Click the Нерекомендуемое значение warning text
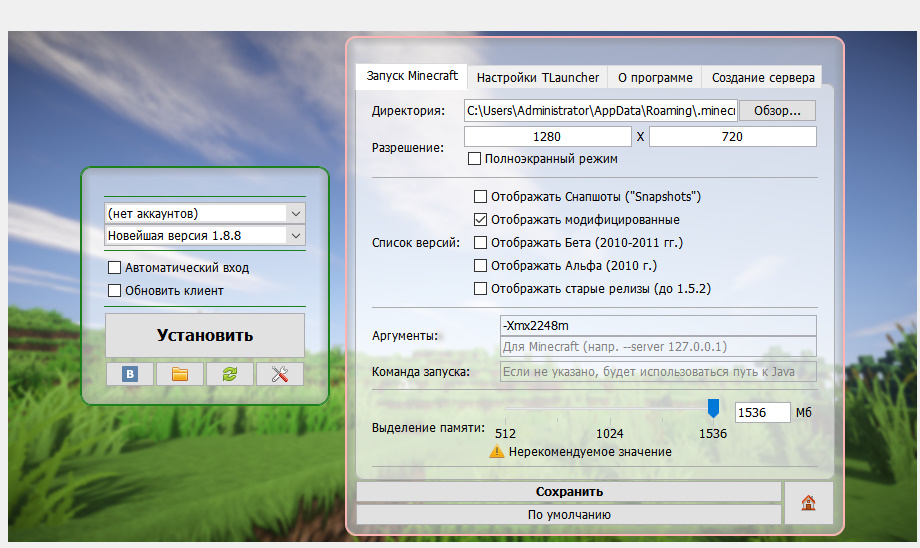920x548 pixels. [x=590, y=452]
